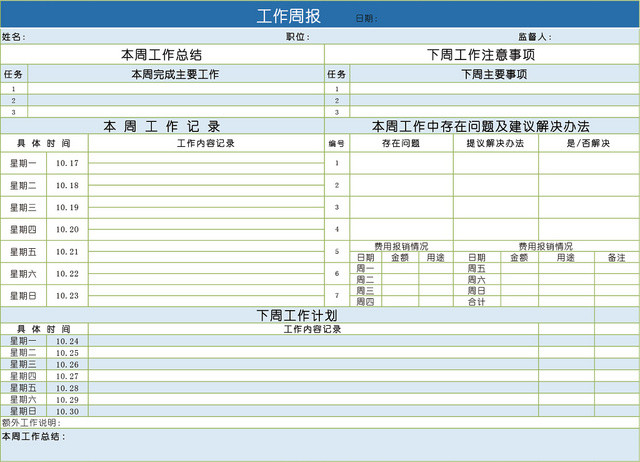The image size is (640, 462).
Task: Select the 职位: field label
Action: (298, 37)
